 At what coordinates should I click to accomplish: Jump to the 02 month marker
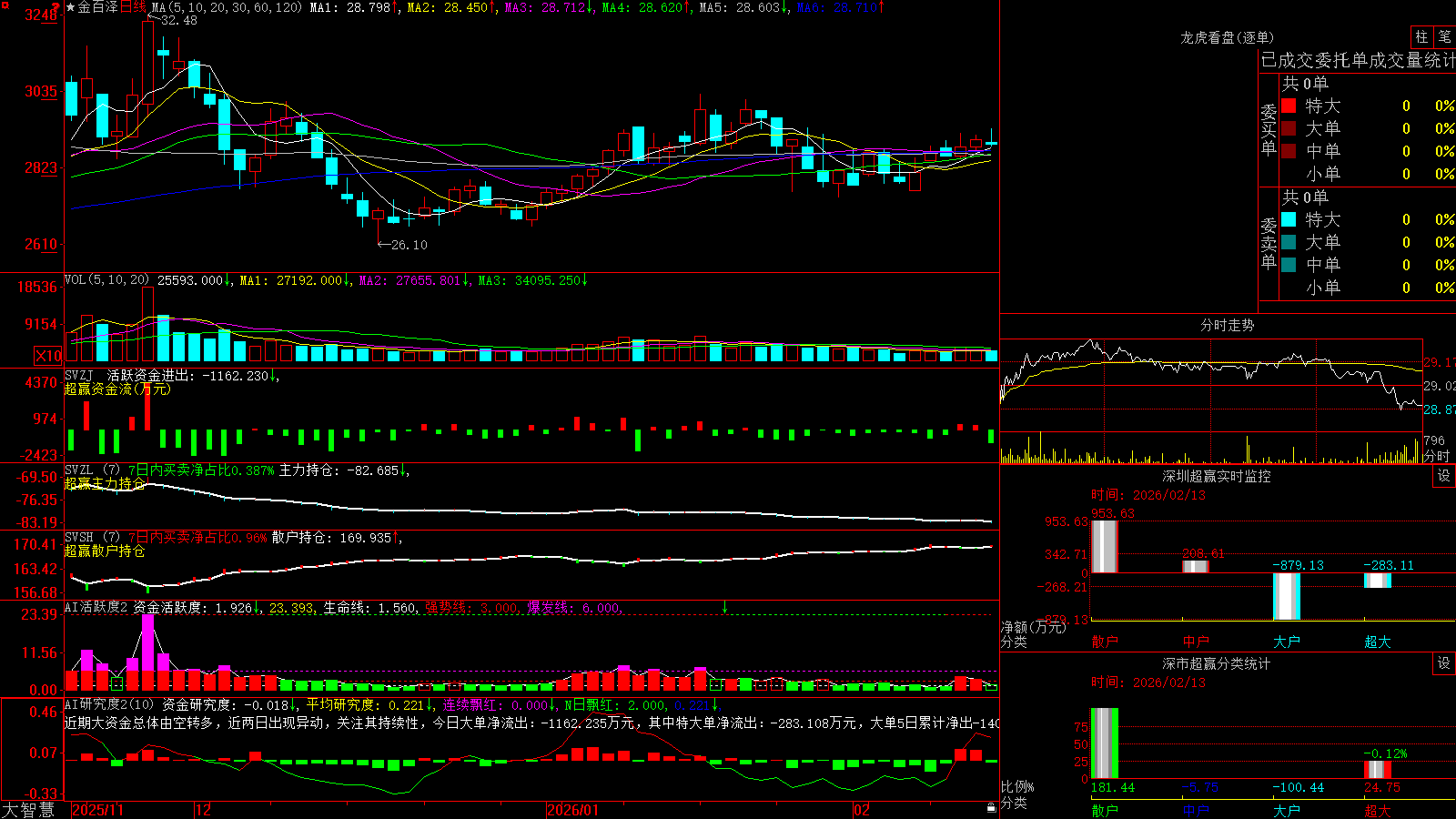point(861,810)
